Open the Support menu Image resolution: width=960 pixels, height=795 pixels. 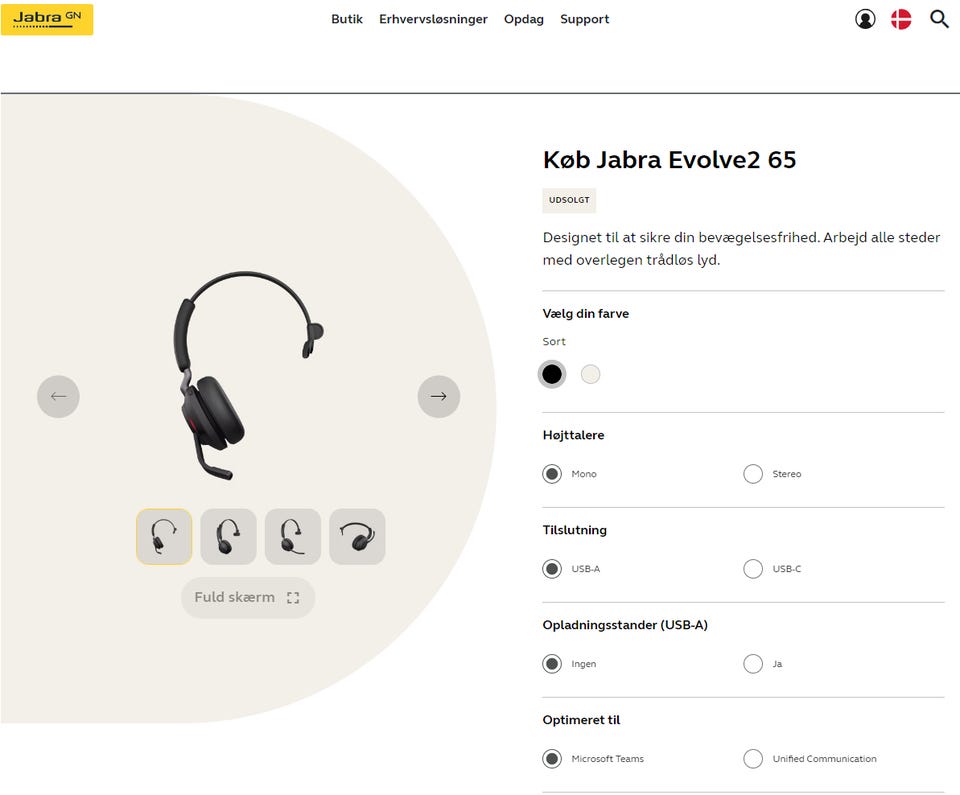584,19
